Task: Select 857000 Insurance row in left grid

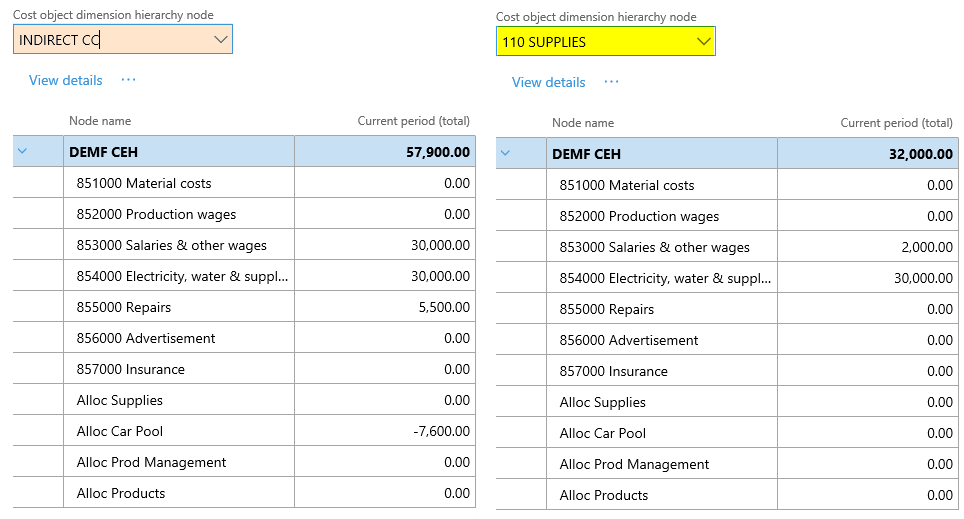Action: (x=130, y=369)
